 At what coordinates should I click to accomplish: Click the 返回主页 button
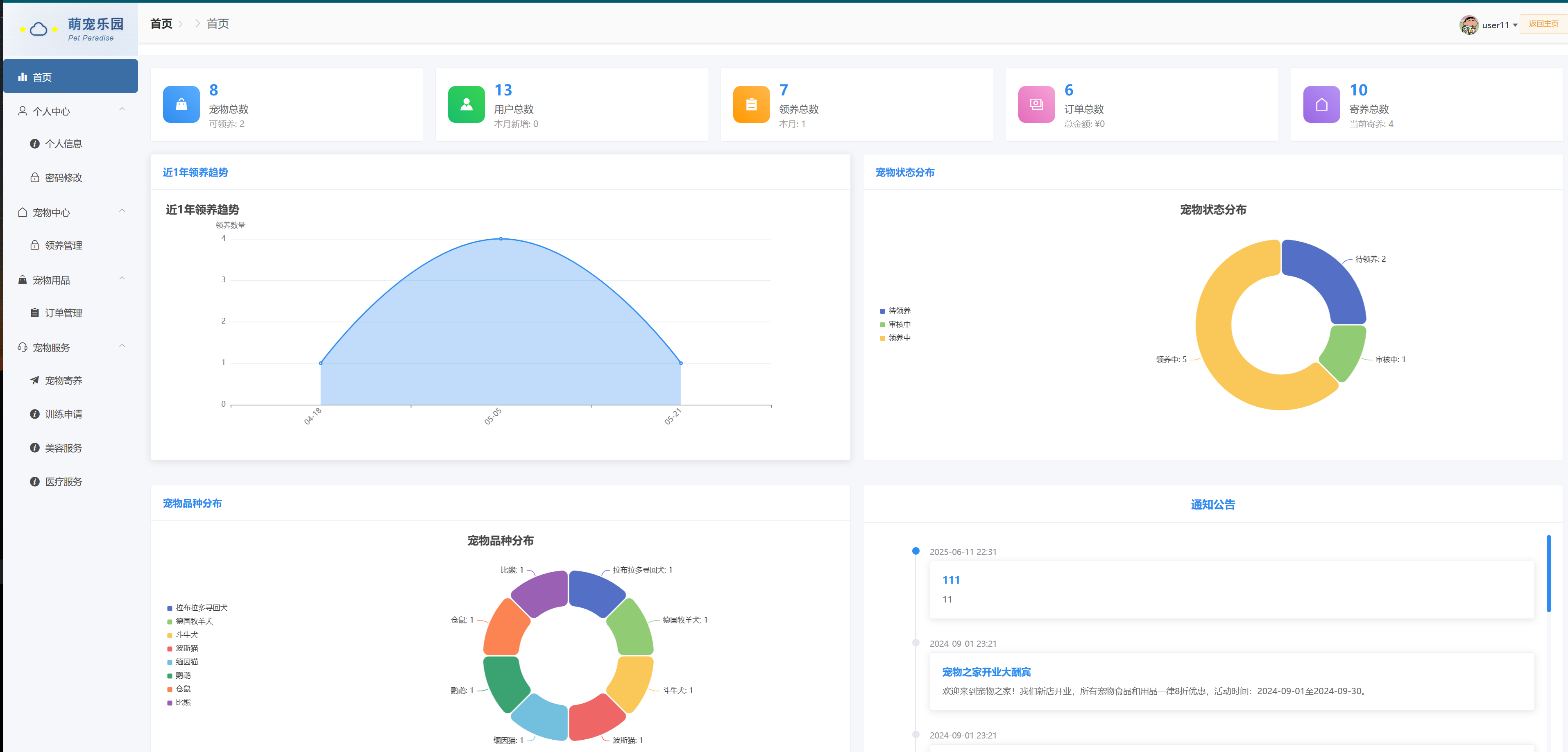coord(1543,24)
